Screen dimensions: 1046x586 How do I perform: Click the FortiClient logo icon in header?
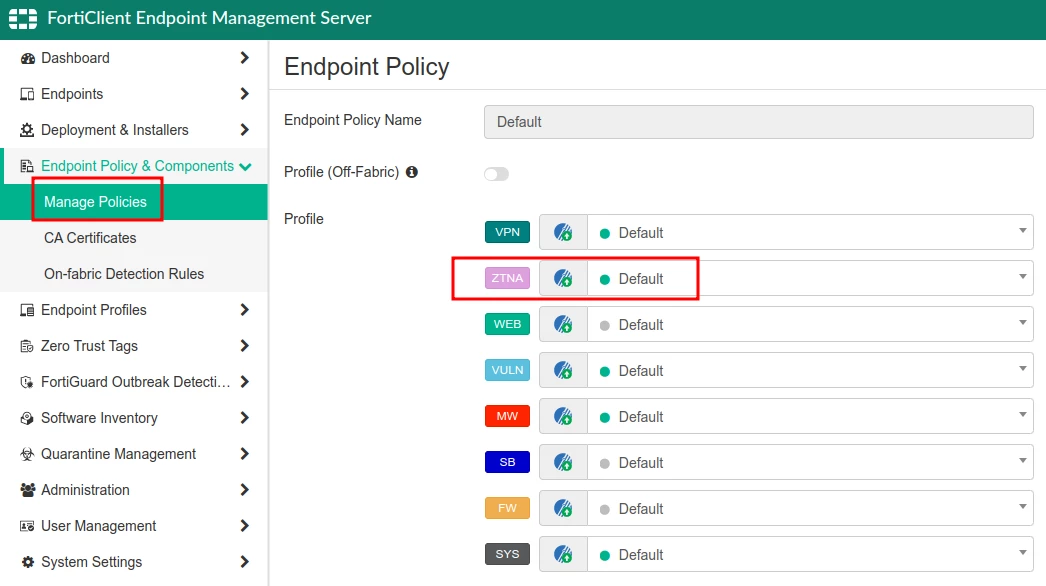pos(23,19)
